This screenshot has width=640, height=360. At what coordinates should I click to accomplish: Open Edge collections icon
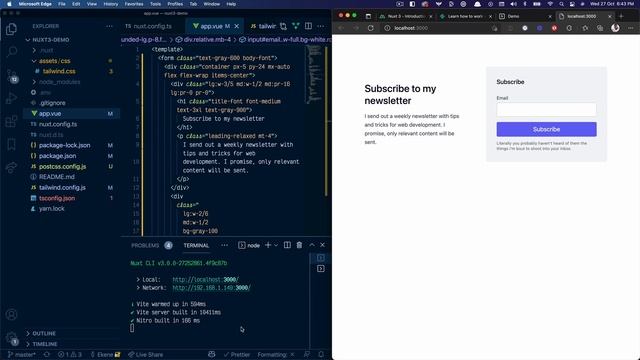pos(600,28)
